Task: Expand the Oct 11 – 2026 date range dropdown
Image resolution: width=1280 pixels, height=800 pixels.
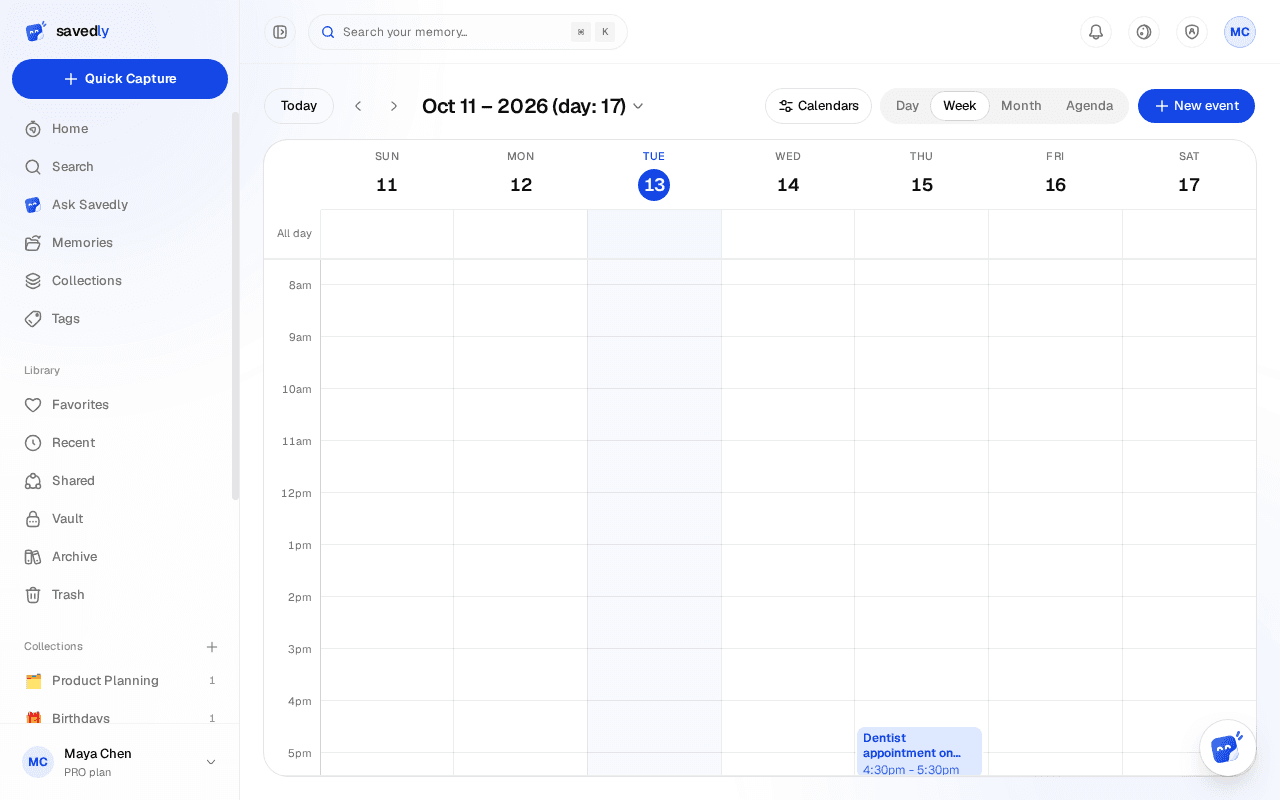Action: [533, 106]
